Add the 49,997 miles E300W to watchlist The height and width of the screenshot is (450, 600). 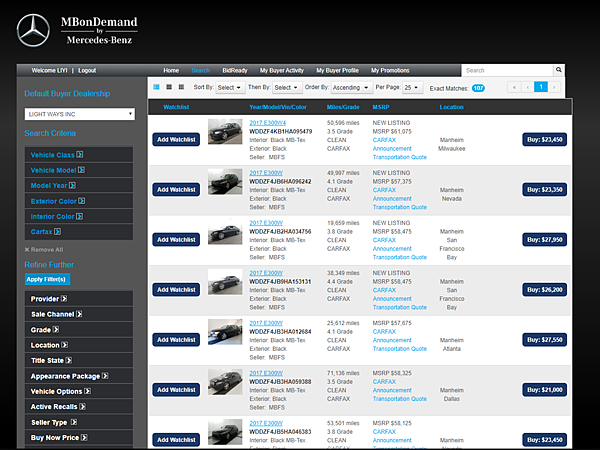pos(176,189)
